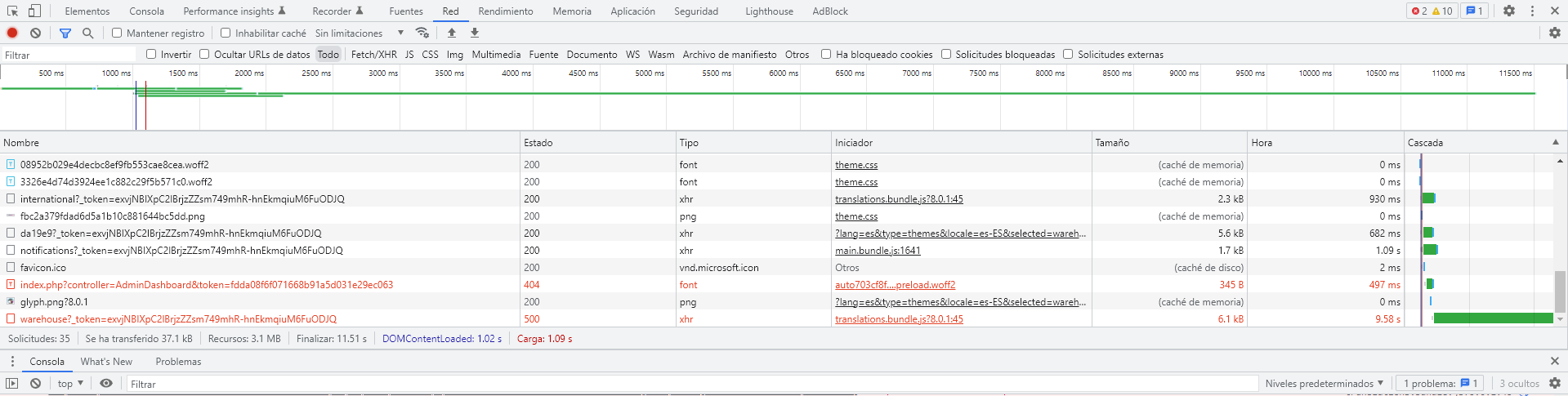Open the issues counter badge at top
The image size is (1568, 396).
[1474, 11]
